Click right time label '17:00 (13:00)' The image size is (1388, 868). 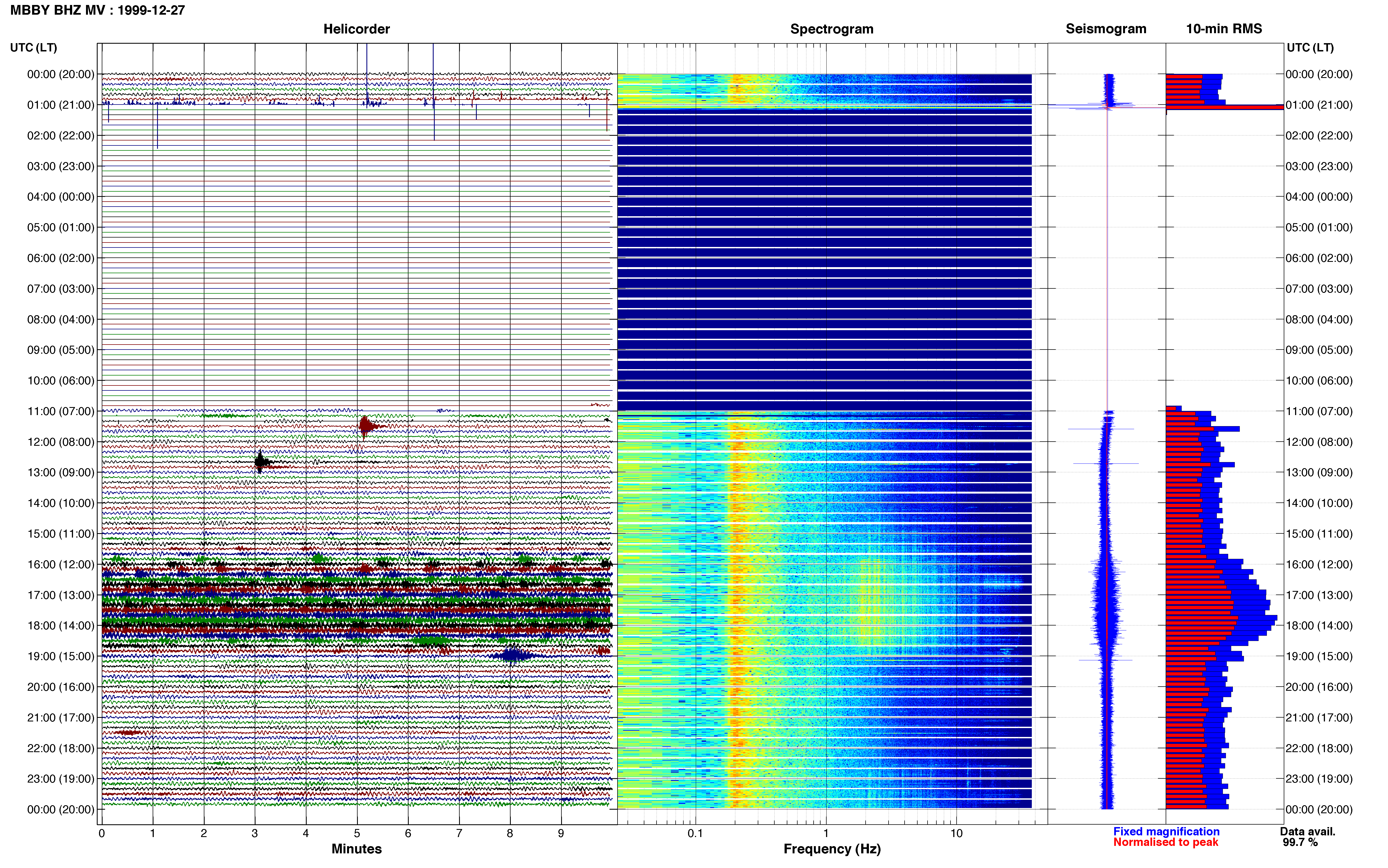pyautogui.click(x=1319, y=595)
